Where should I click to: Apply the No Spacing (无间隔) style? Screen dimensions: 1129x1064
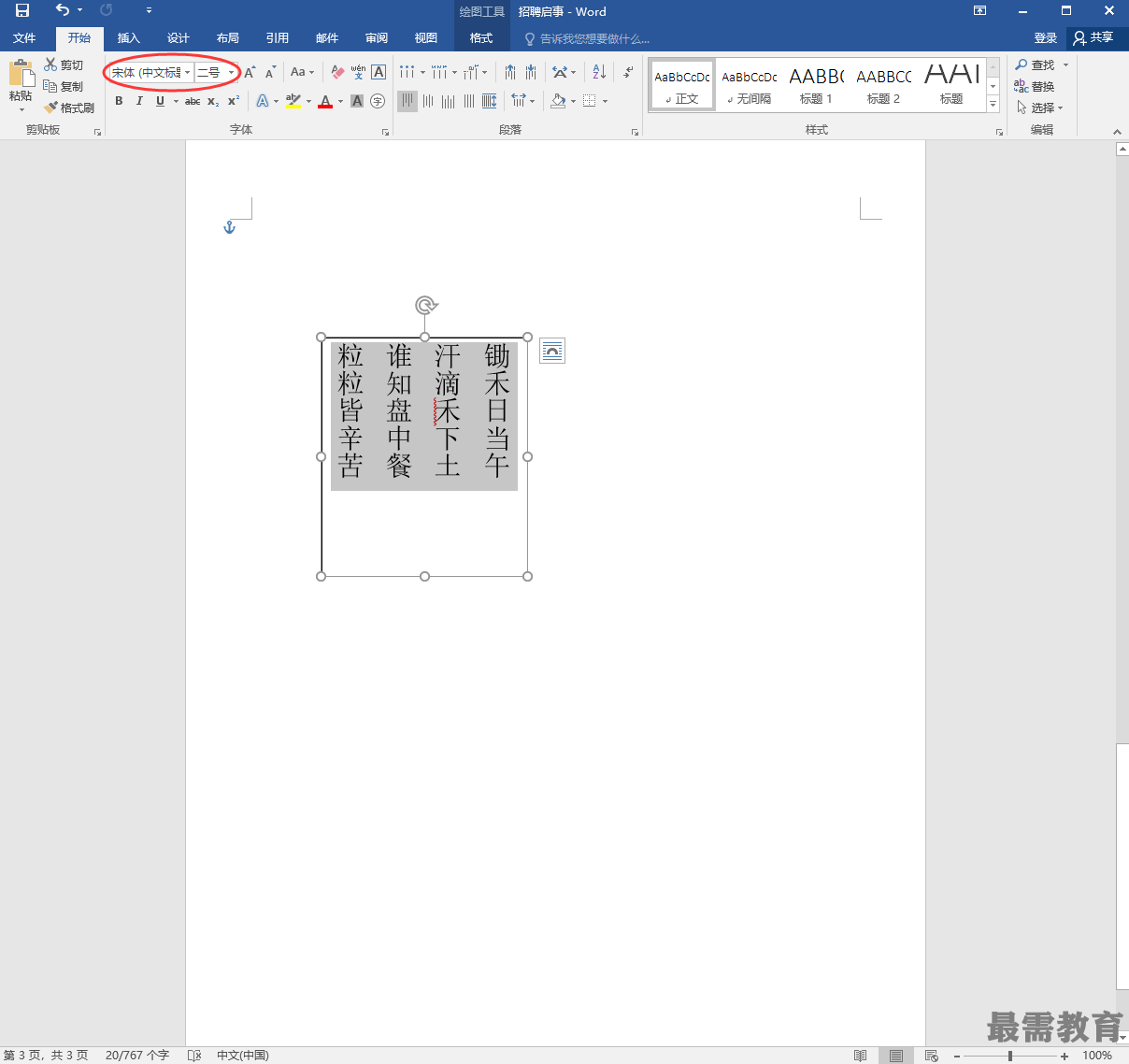click(x=750, y=85)
